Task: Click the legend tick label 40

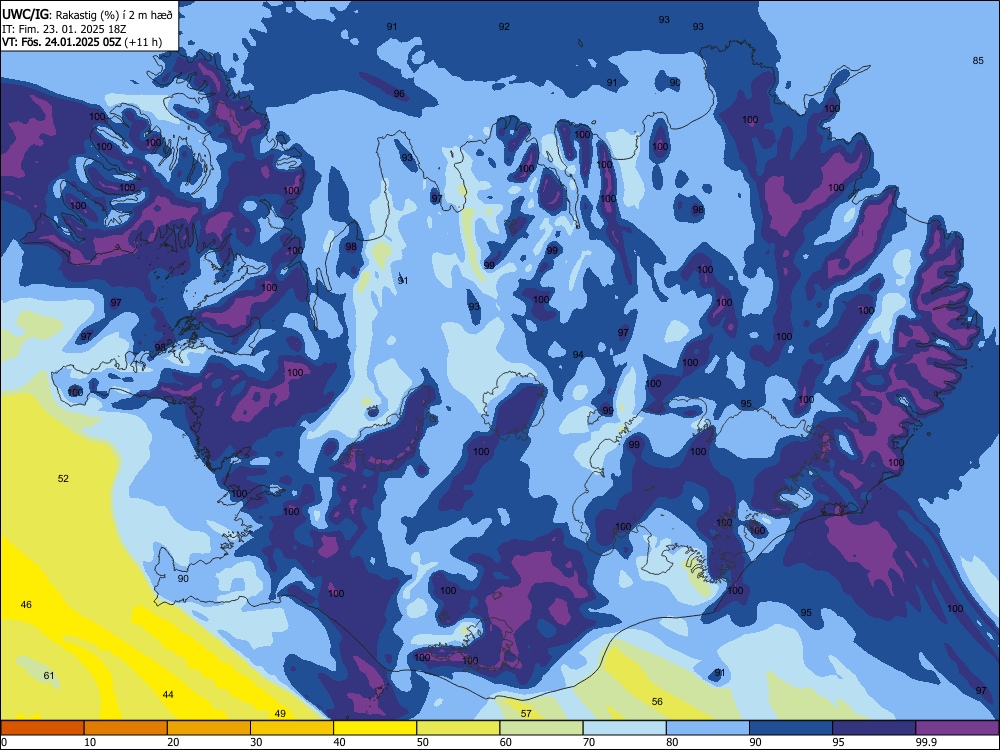Action: 339,742
